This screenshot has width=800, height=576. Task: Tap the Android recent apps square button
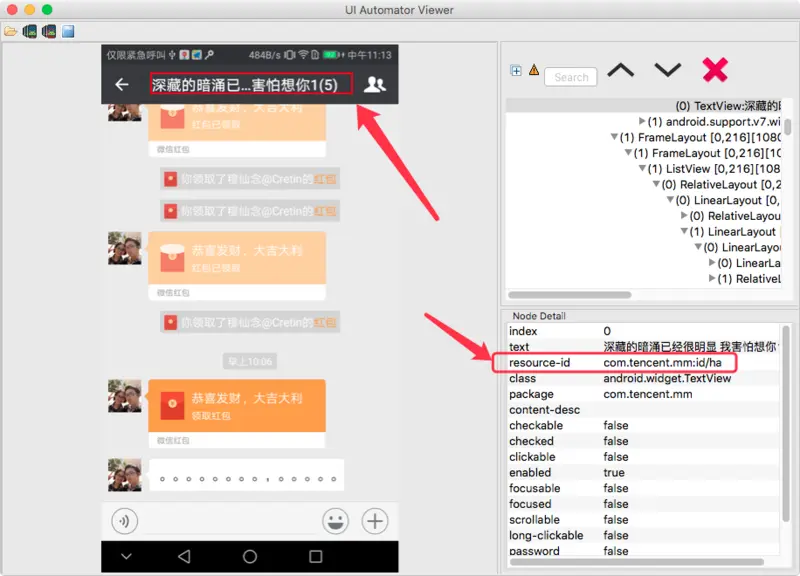click(x=316, y=556)
